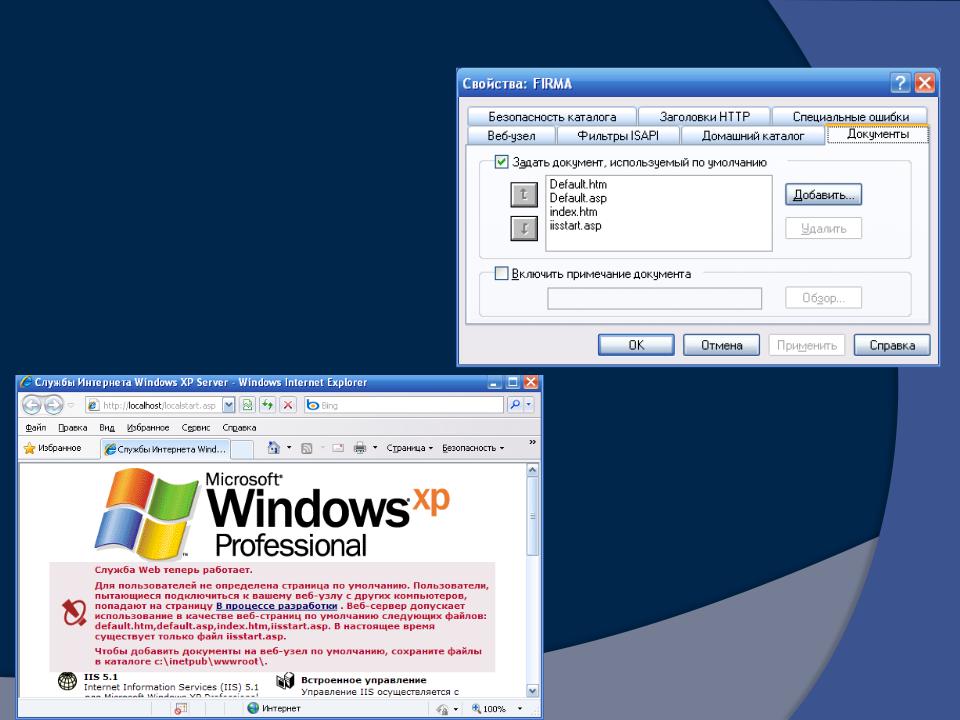Uncheck the default document checkbox
This screenshot has width=960, height=720.
[501, 162]
